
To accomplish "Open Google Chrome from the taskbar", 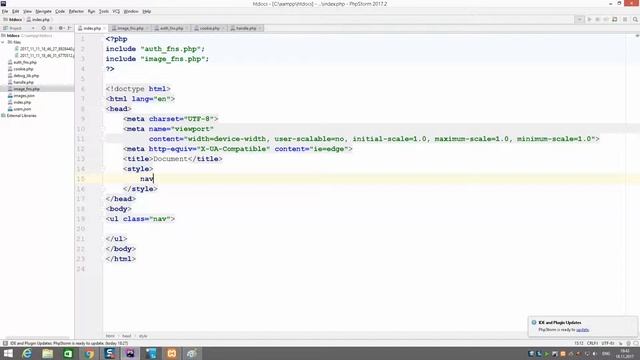I will [x=89, y=353].
